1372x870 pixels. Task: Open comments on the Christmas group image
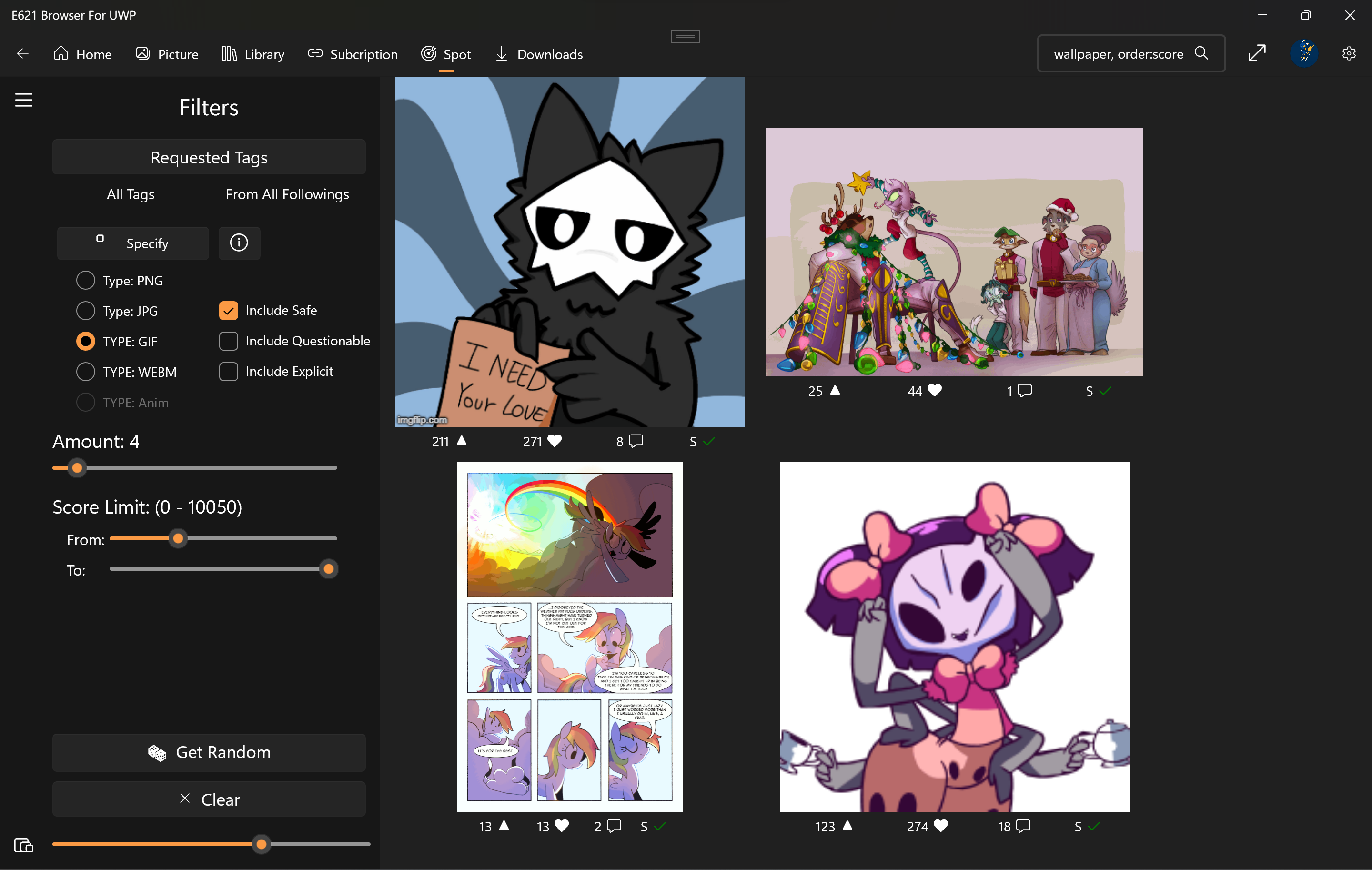point(1024,391)
